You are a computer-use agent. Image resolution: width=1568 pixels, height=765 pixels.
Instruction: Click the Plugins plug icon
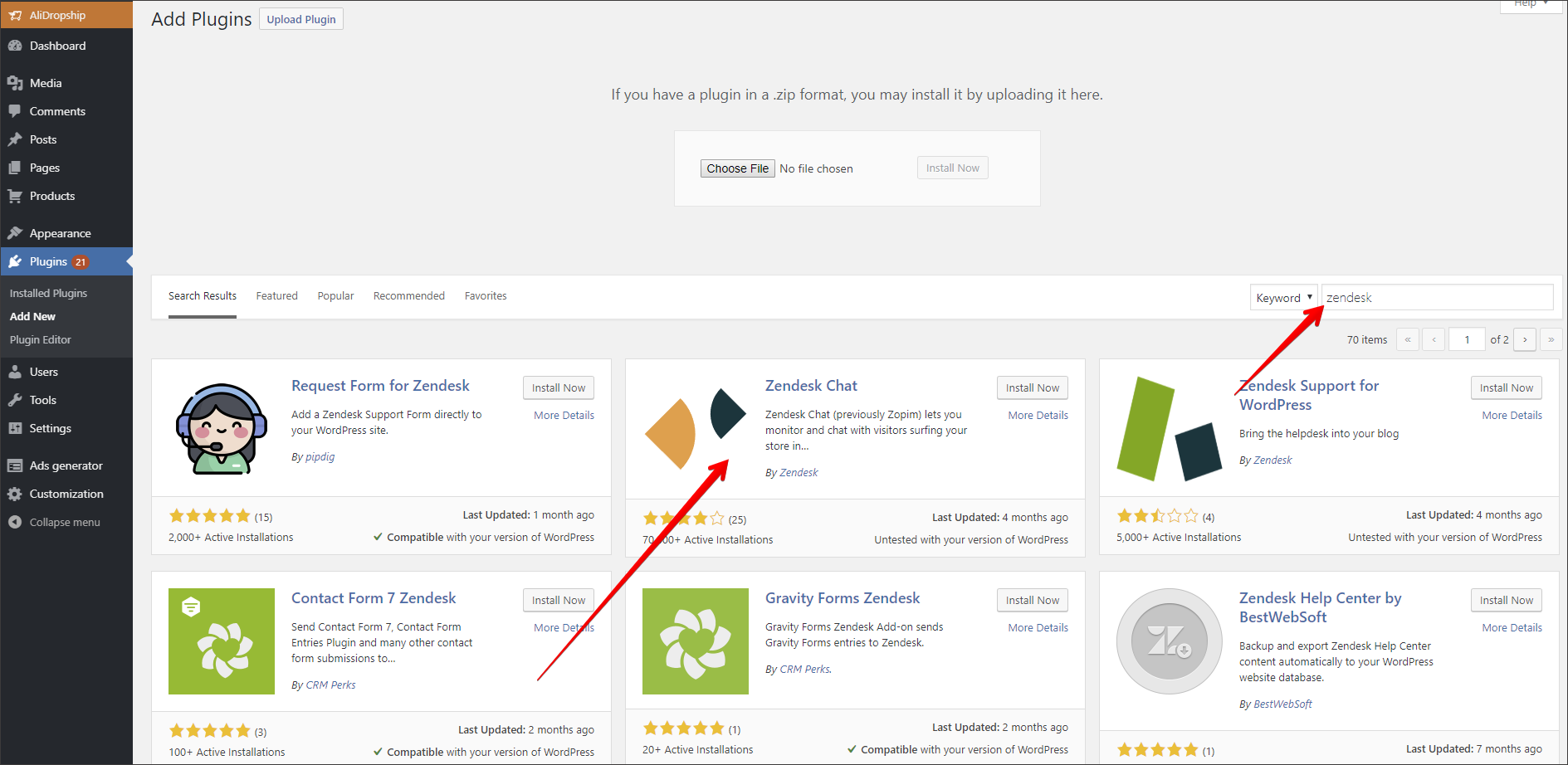pos(15,261)
